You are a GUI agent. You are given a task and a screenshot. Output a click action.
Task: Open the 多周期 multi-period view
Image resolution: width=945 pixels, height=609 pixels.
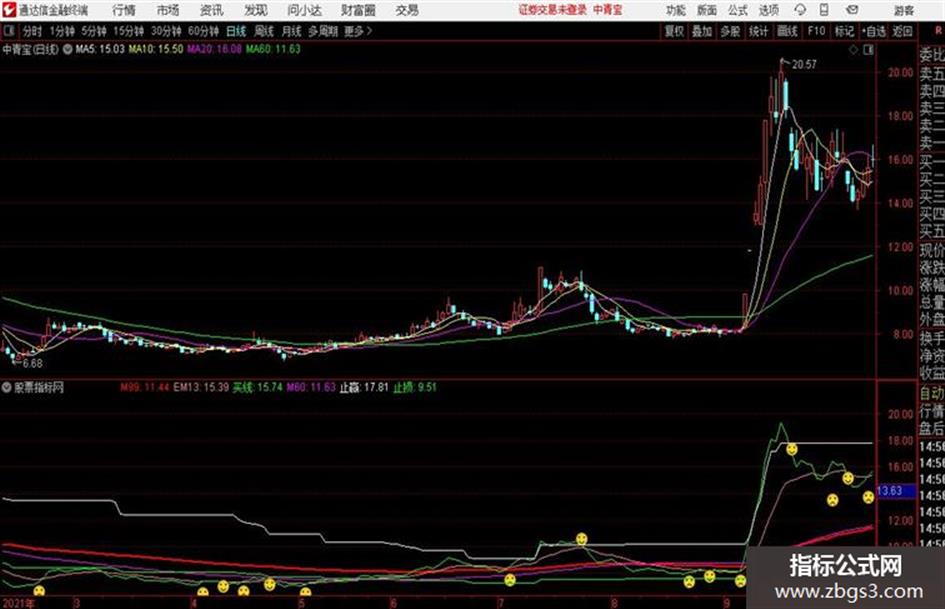323,31
